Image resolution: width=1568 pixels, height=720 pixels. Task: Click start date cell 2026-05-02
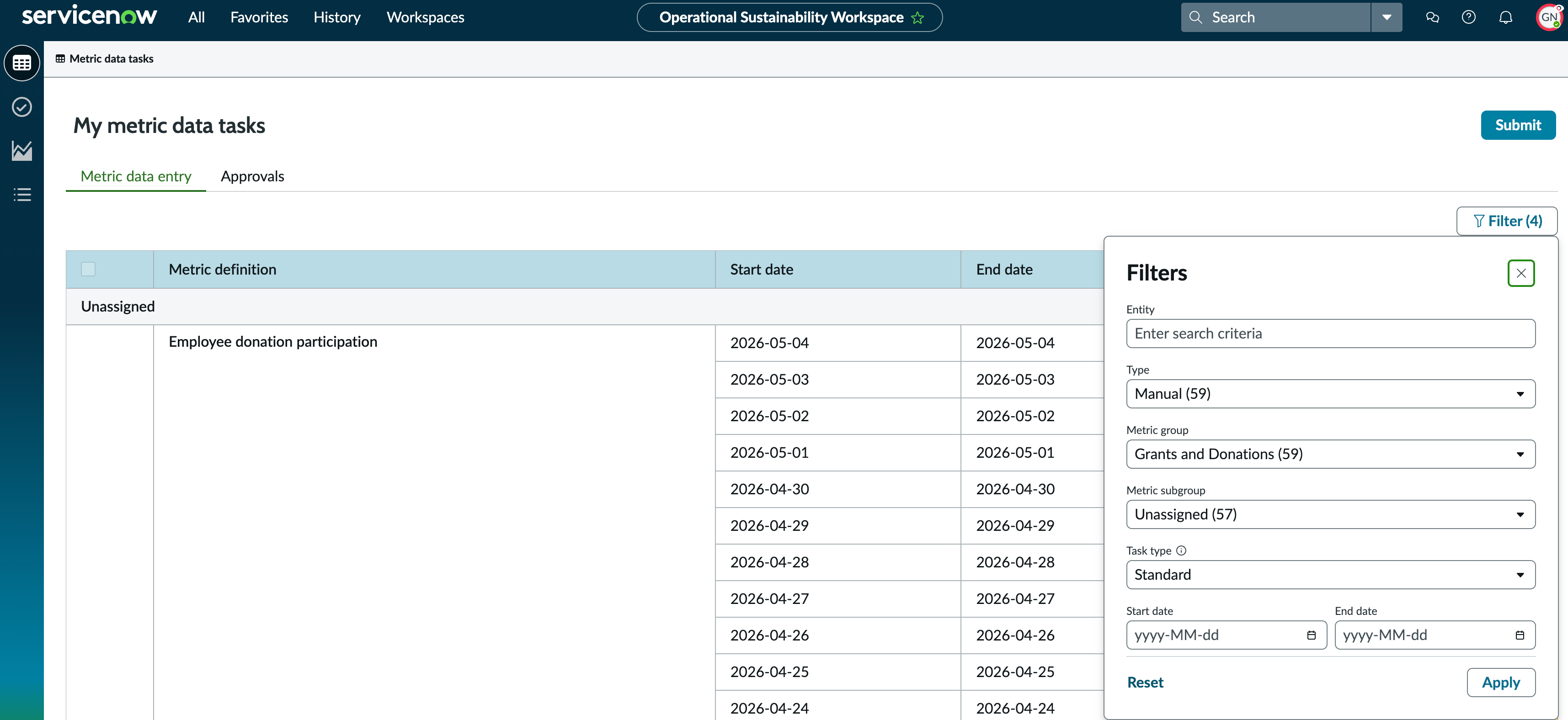pos(837,416)
